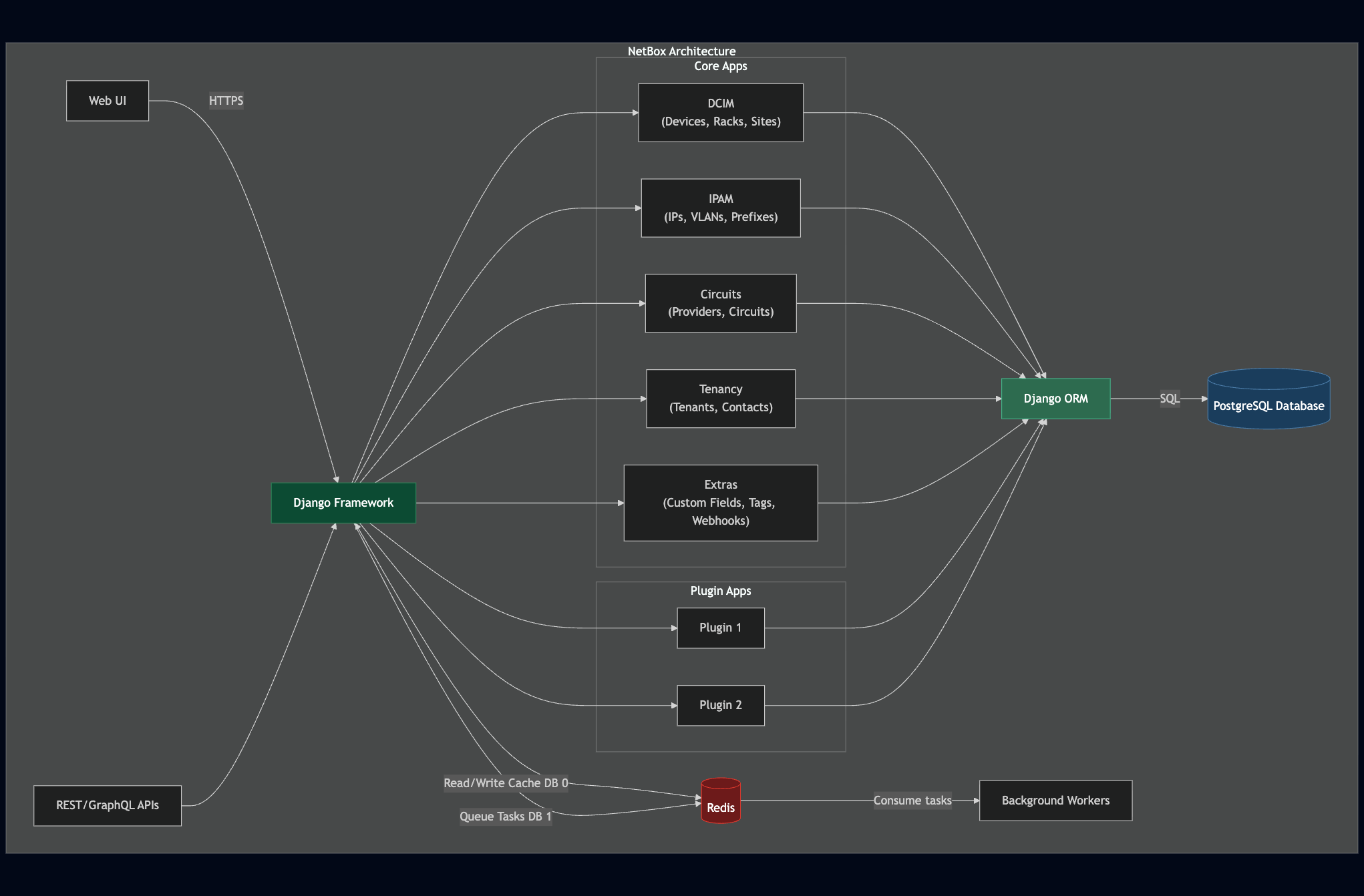Select the Circuits providers node
1364x896 pixels.
click(x=720, y=303)
